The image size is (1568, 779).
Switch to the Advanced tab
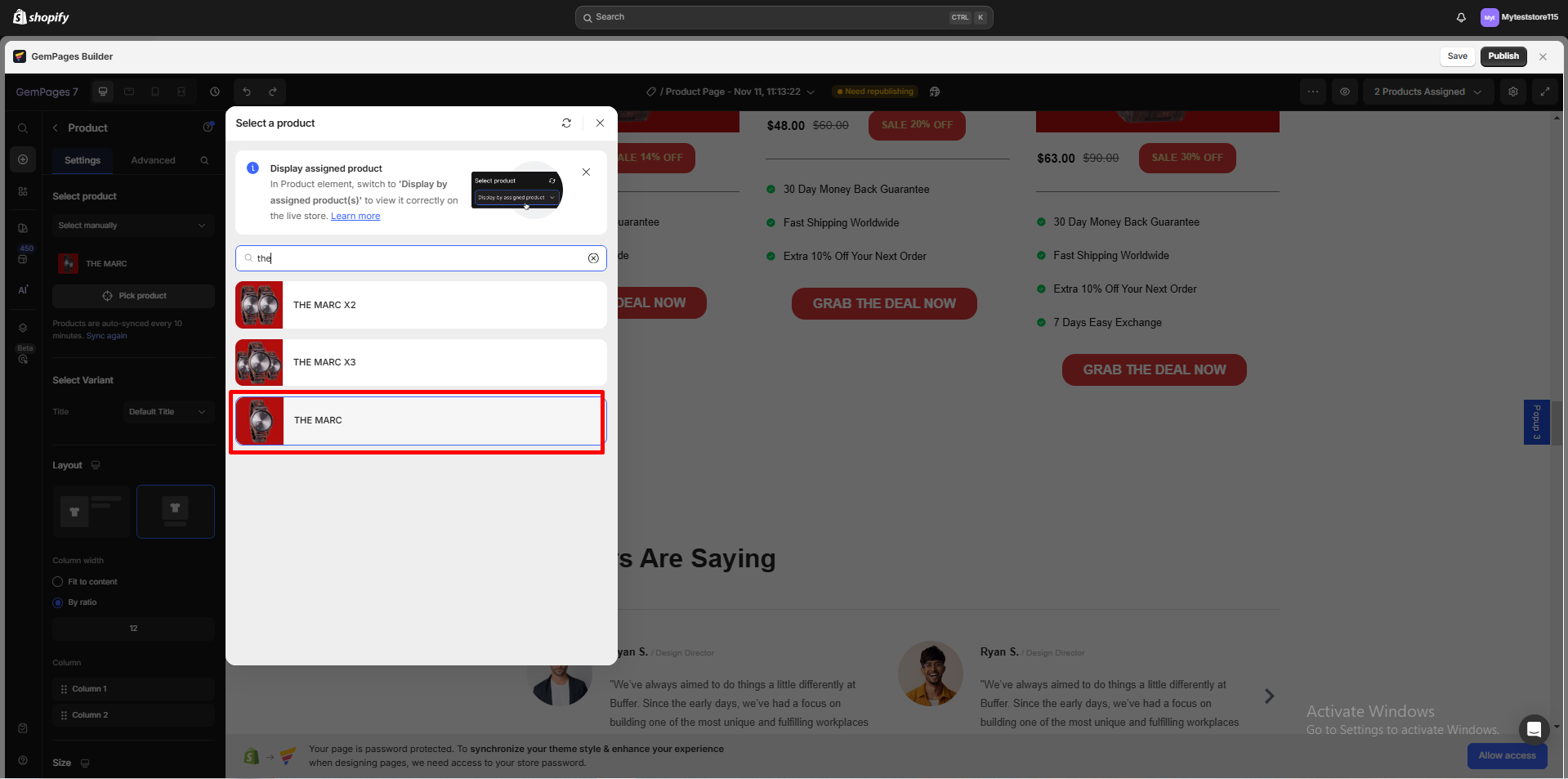click(x=153, y=160)
